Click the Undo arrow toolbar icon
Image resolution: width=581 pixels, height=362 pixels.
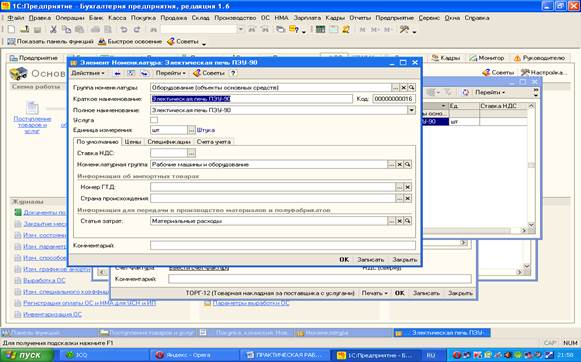124,29
